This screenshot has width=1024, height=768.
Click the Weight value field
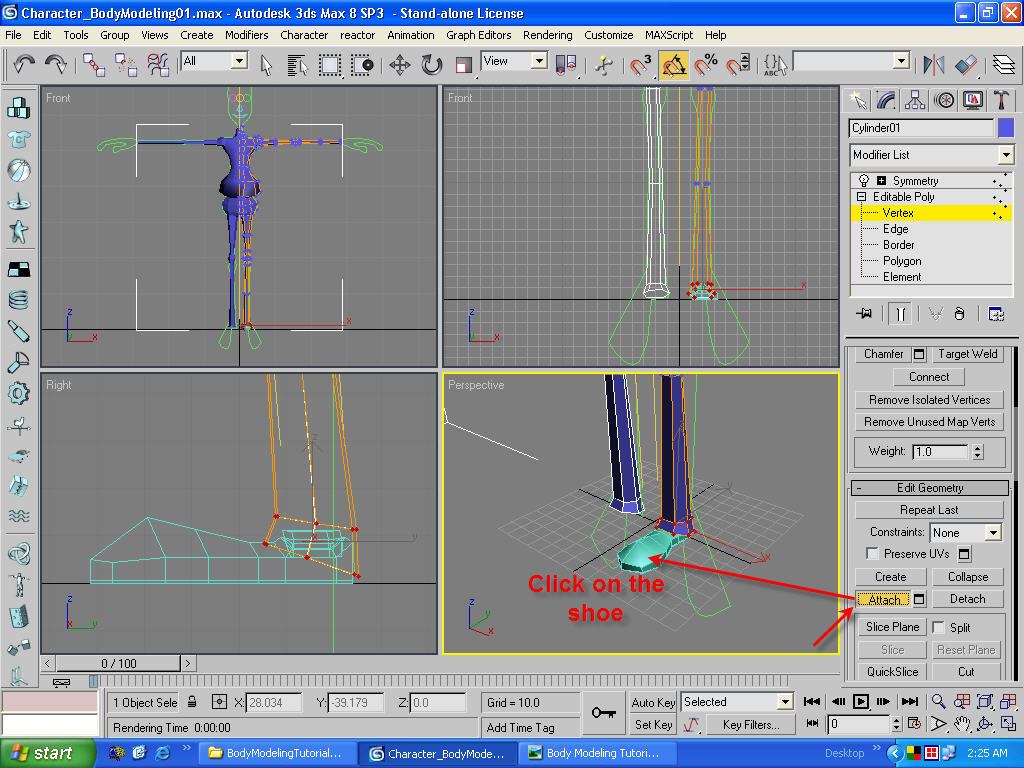coord(940,452)
